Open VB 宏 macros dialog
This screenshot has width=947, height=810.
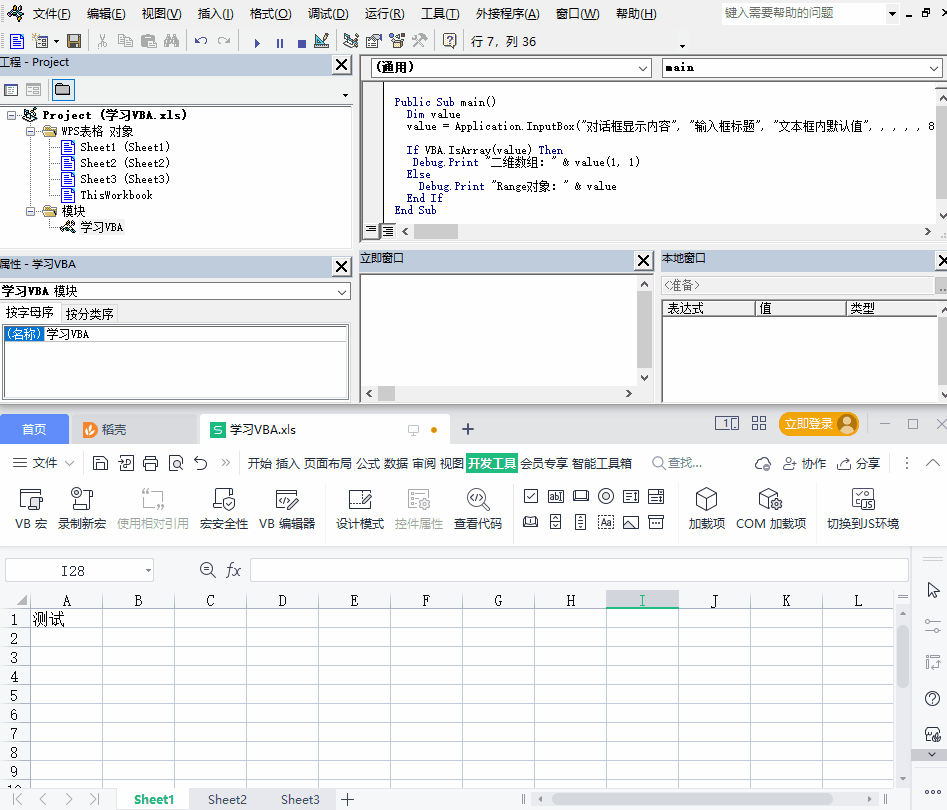pos(31,509)
